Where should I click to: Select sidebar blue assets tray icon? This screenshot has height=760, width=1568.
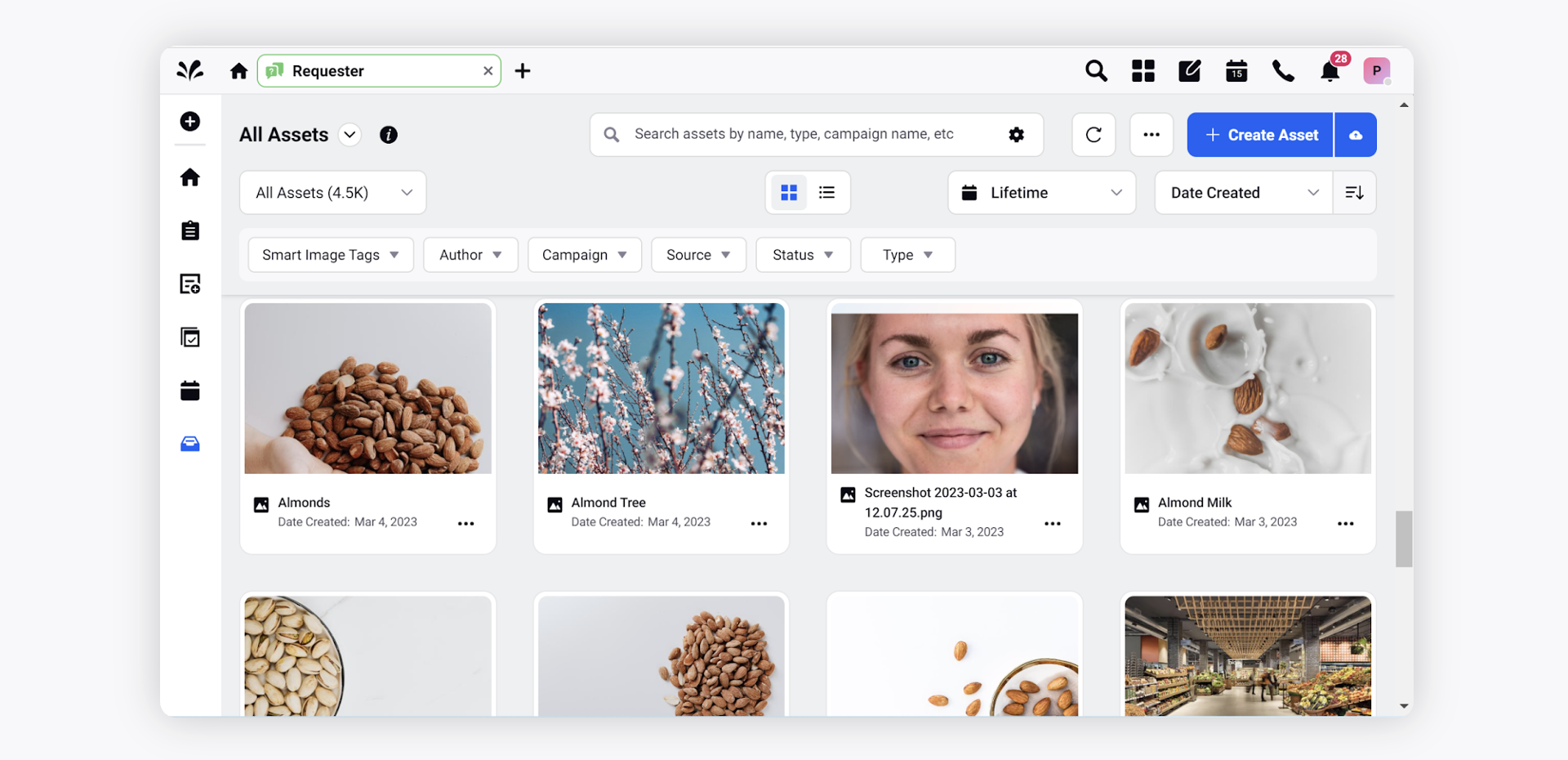[x=190, y=444]
